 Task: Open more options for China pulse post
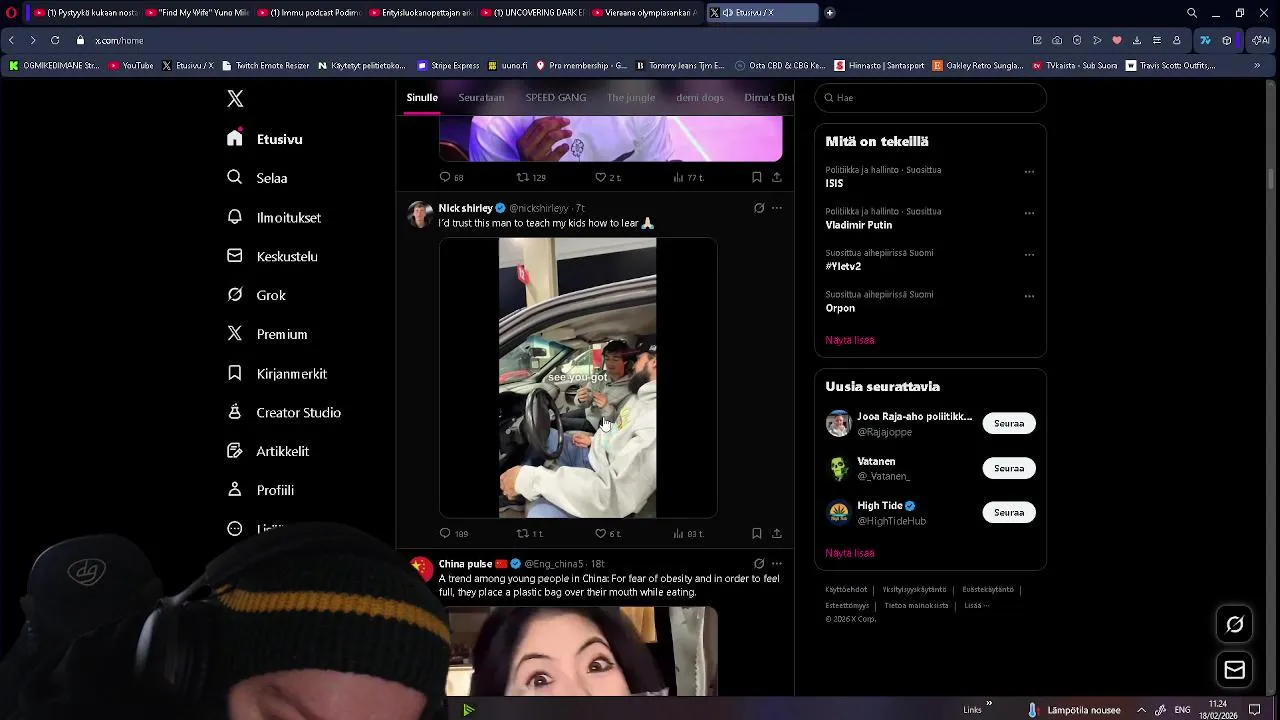tap(777, 564)
